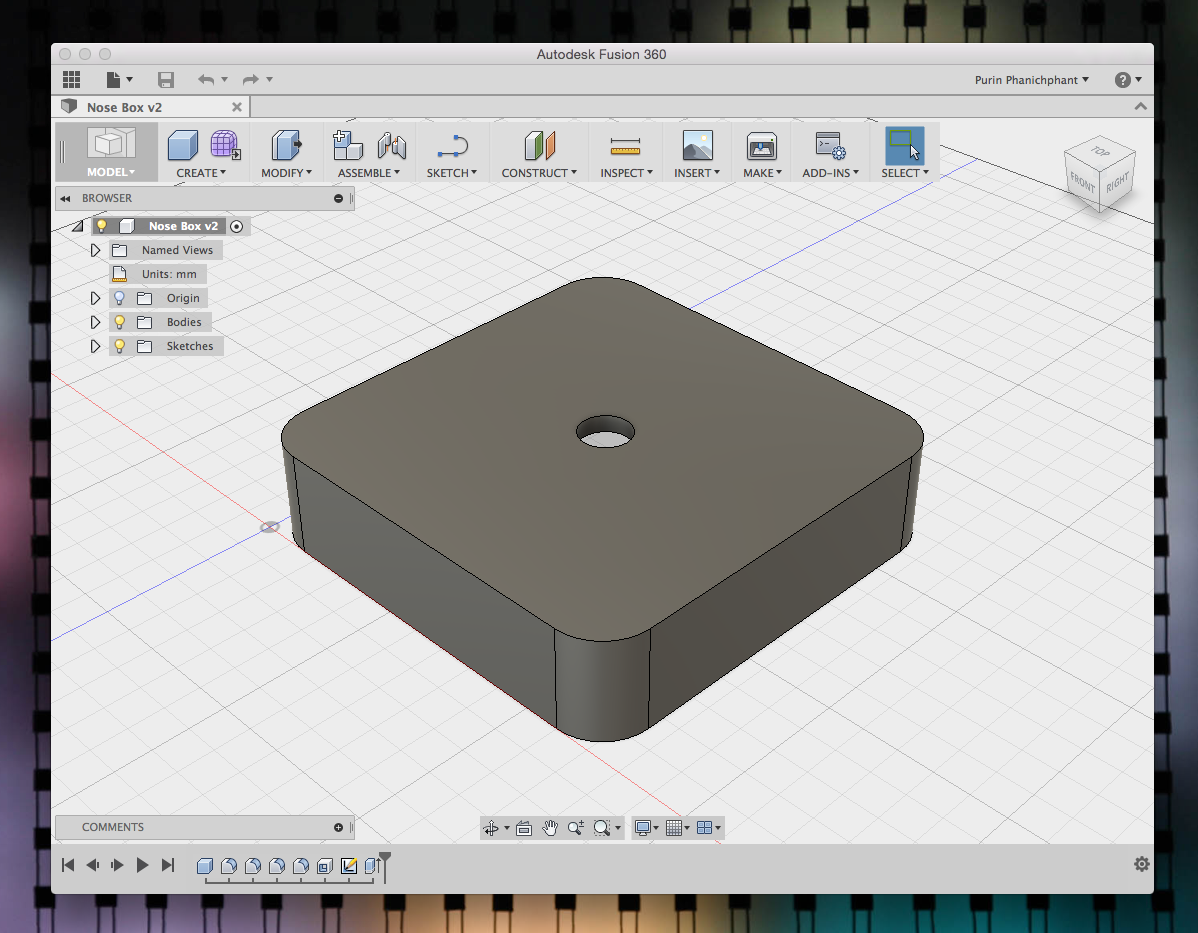This screenshot has height=933, width=1198.
Task: Toggle visibility bulb of Bodies folder
Action: [119, 322]
